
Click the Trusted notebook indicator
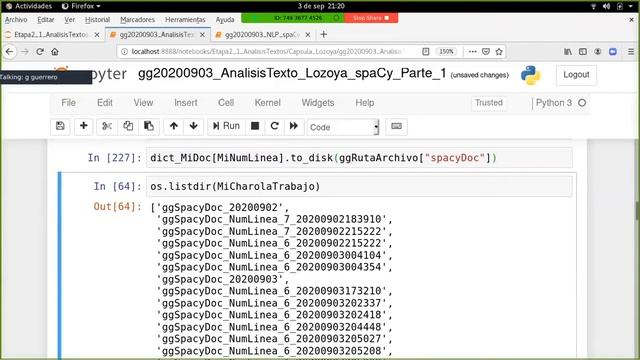tap(489, 103)
